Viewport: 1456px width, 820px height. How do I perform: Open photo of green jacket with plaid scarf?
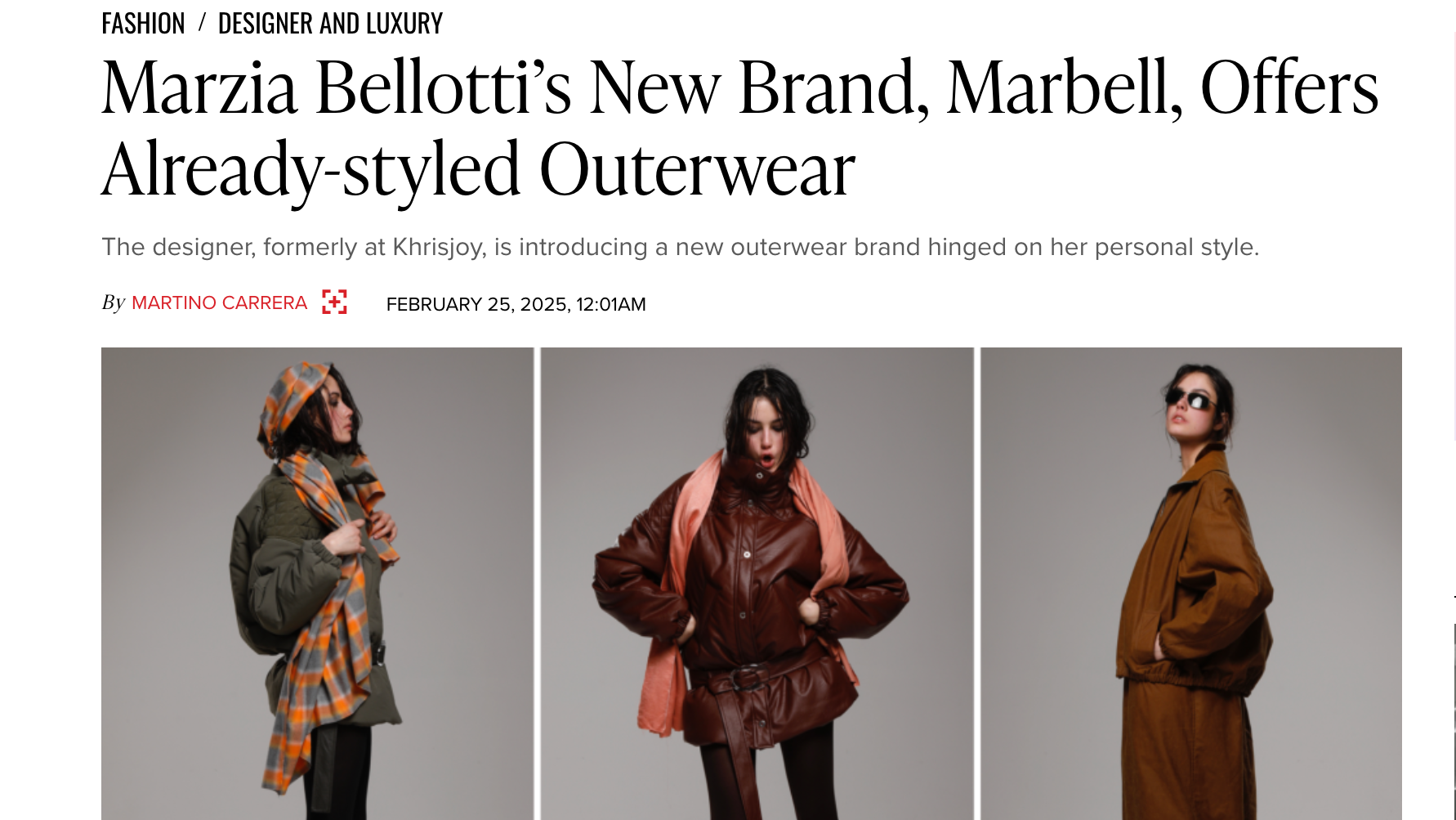[x=317, y=584]
